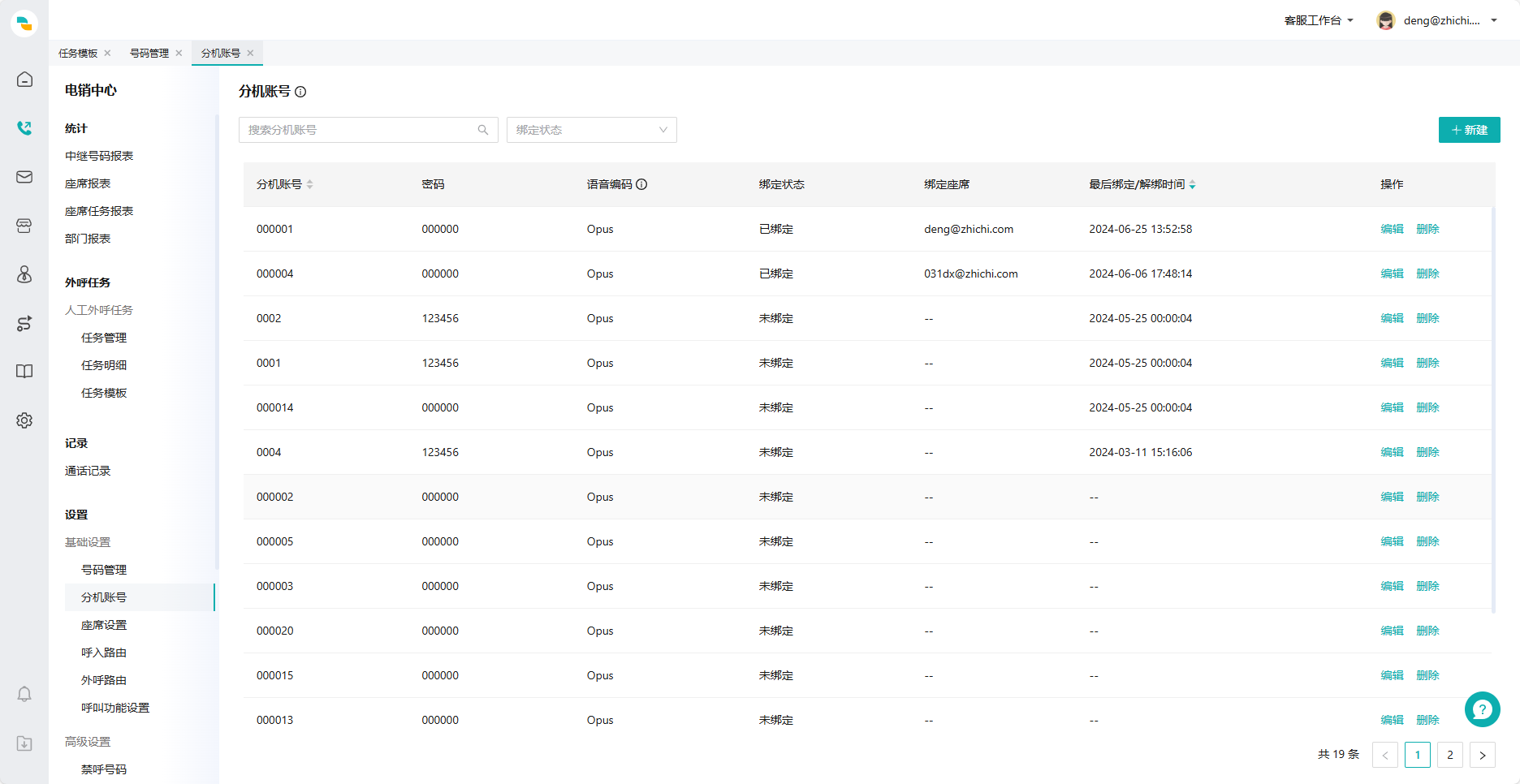Delete extension 000005 row

[1427, 541]
